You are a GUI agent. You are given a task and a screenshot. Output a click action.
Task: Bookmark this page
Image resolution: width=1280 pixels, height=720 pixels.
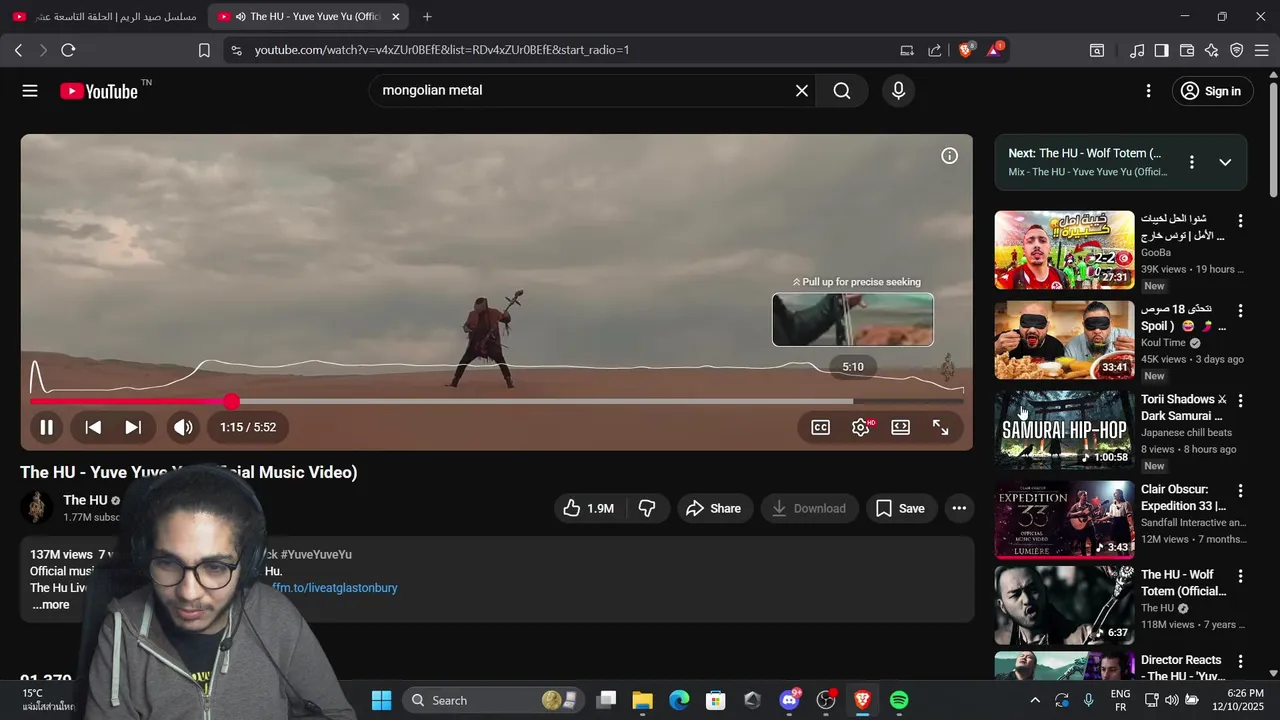204,50
